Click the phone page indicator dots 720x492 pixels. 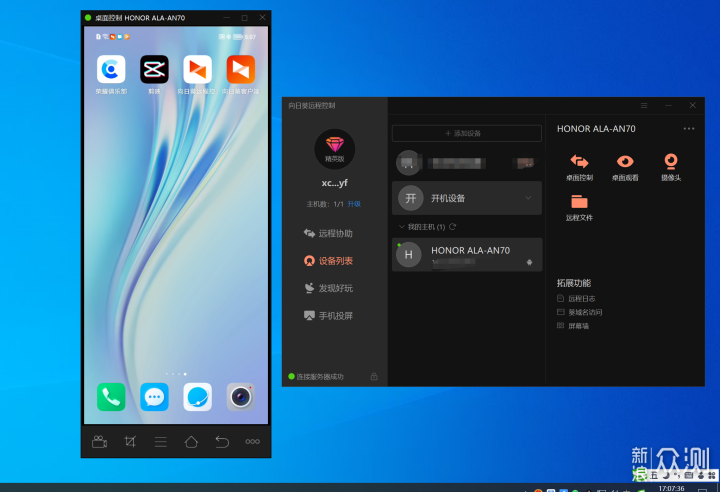coord(176,374)
